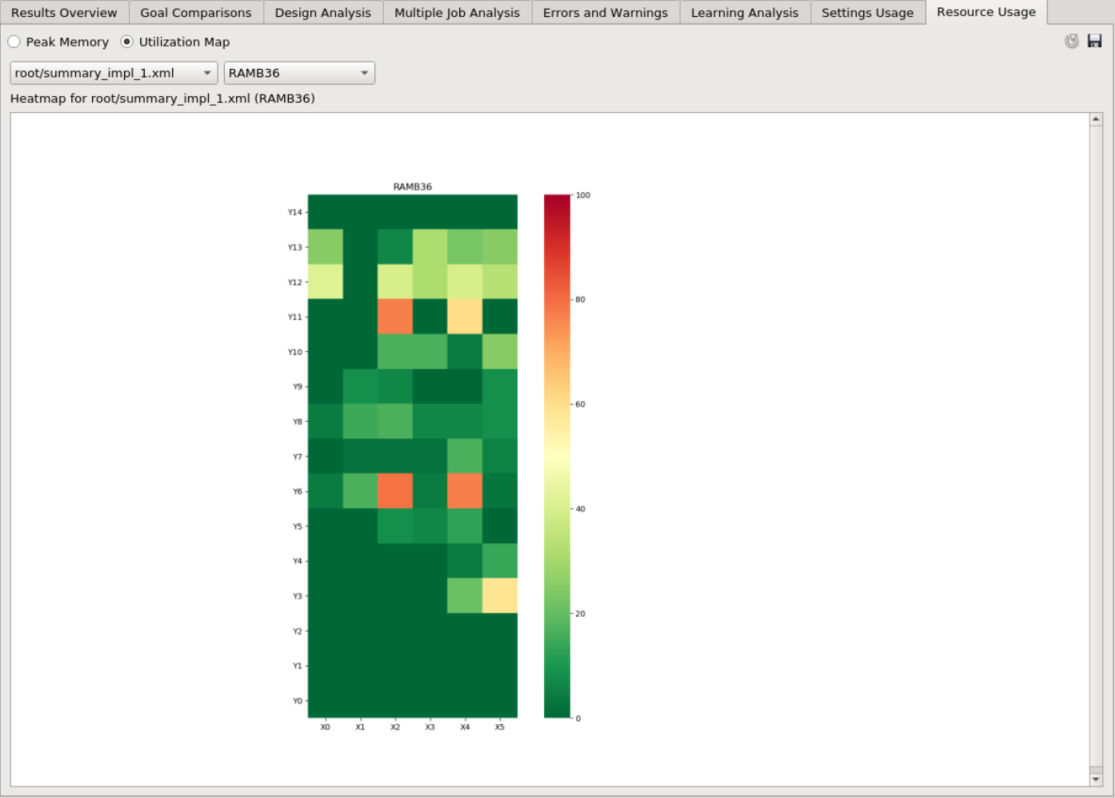Click the RAMB36 chart title
This screenshot has width=1115, height=798.
(412, 187)
